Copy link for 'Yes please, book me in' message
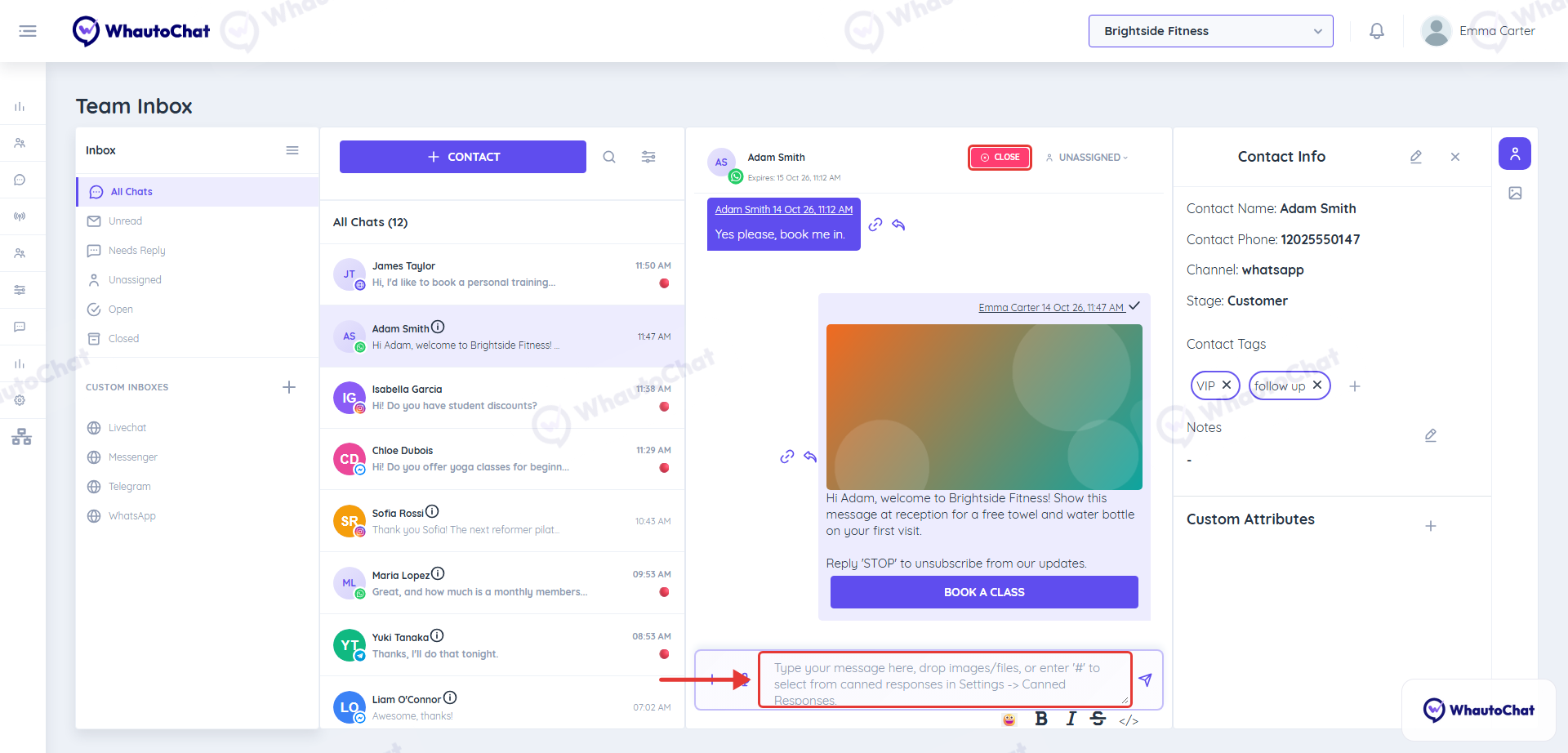This screenshot has height=753, width=1568. (875, 225)
